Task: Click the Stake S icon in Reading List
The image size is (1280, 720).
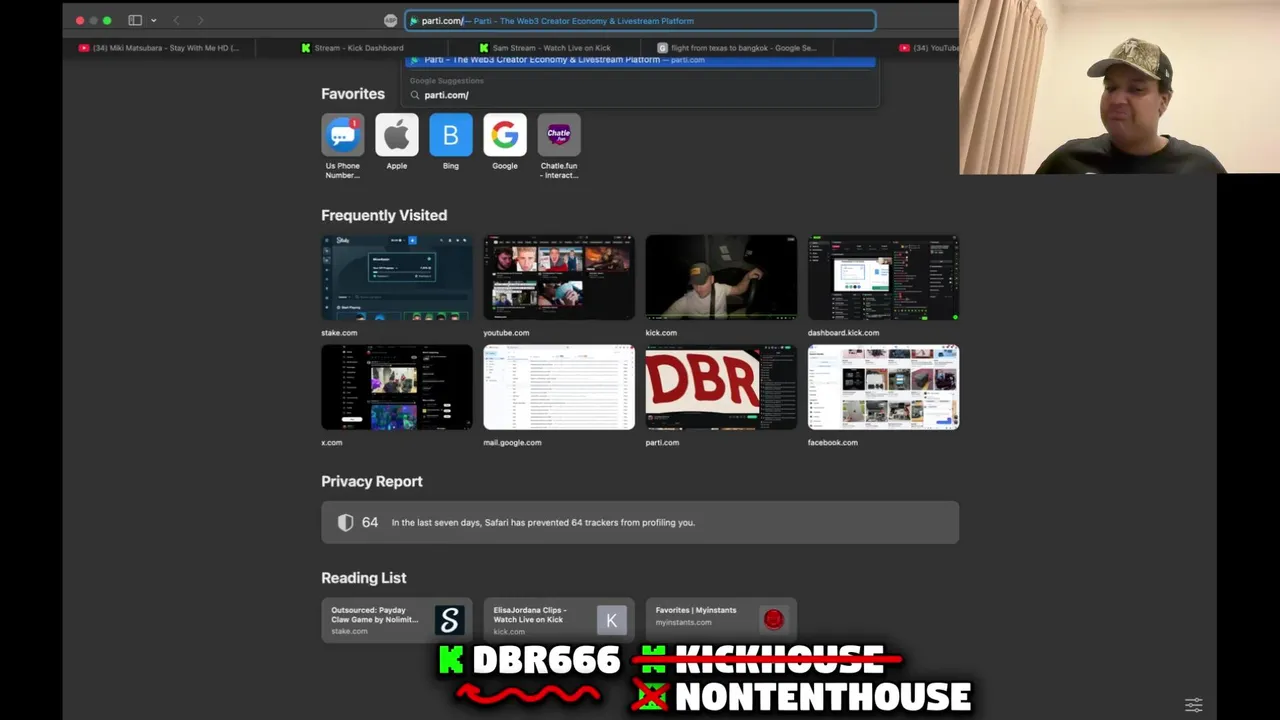Action: point(449,620)
